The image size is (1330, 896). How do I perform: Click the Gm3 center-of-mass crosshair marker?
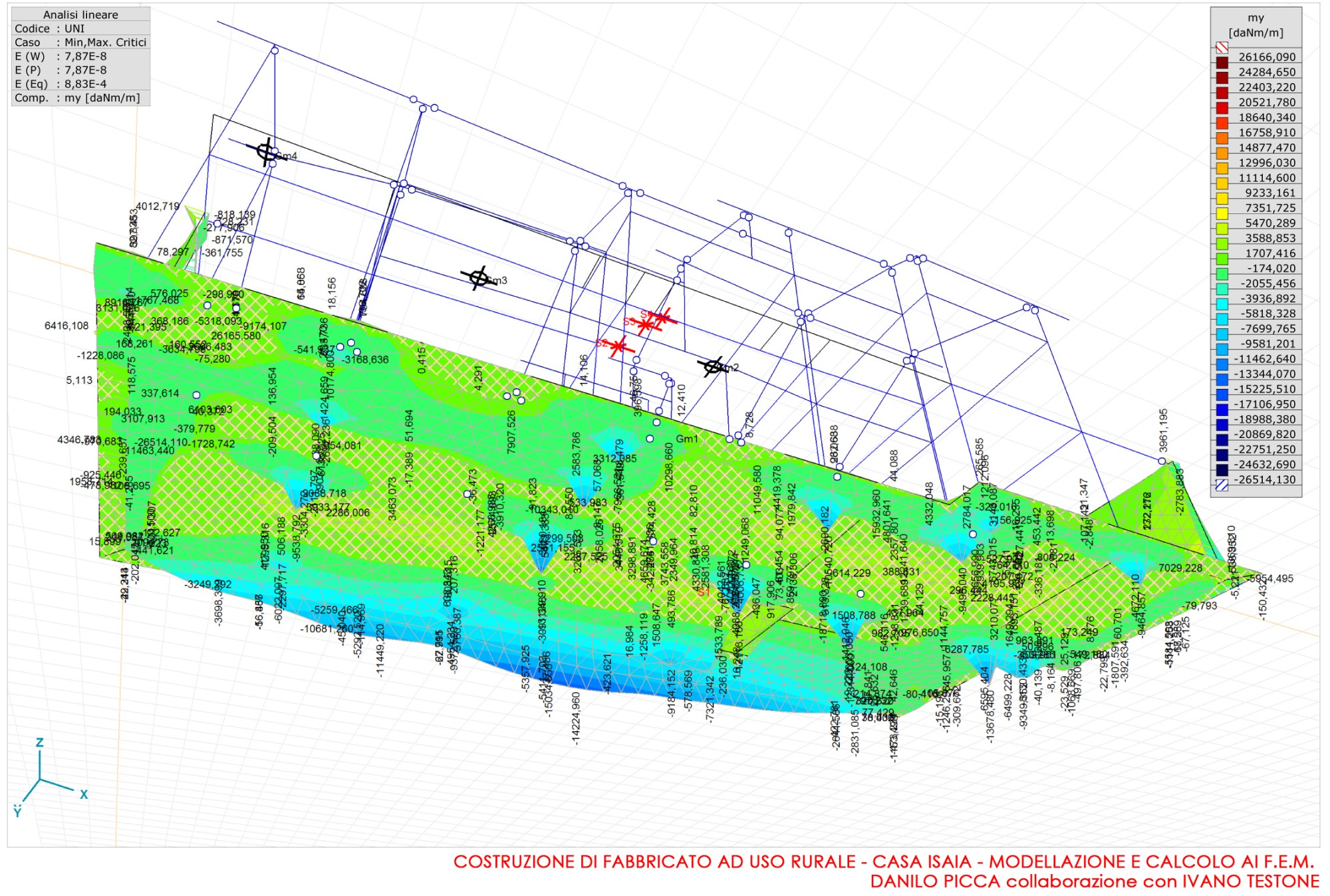click(x=478, y=277)
